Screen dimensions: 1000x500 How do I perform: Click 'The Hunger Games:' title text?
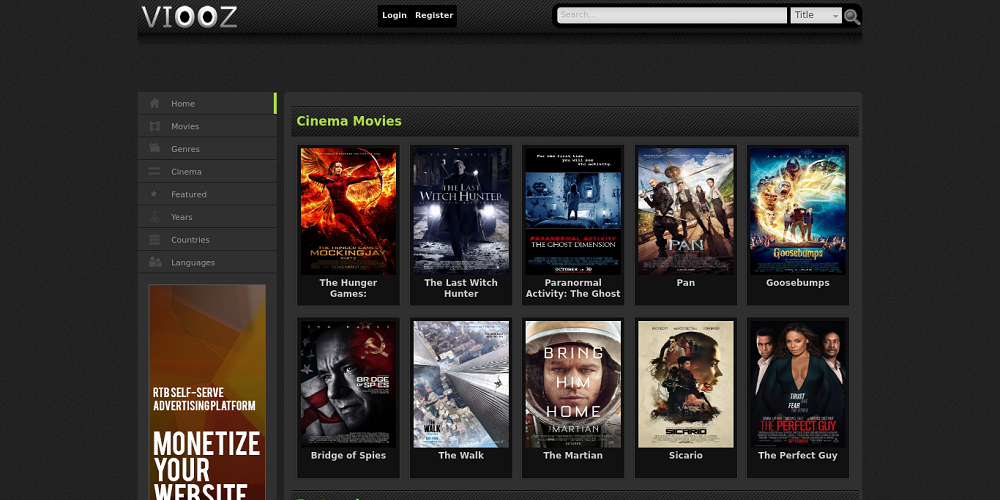point(348,288)
